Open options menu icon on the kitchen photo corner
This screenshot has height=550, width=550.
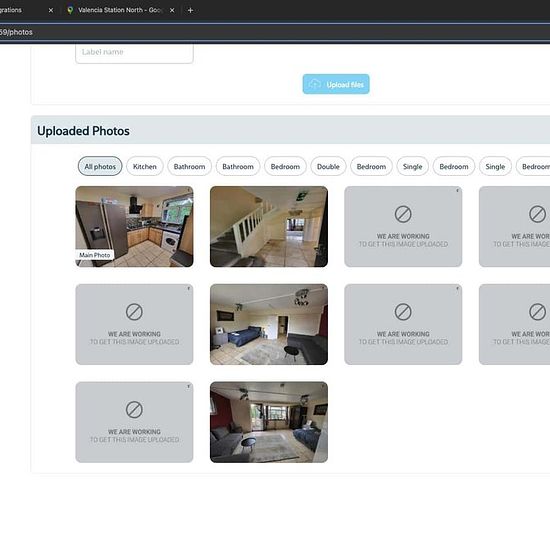coord(189,190)
